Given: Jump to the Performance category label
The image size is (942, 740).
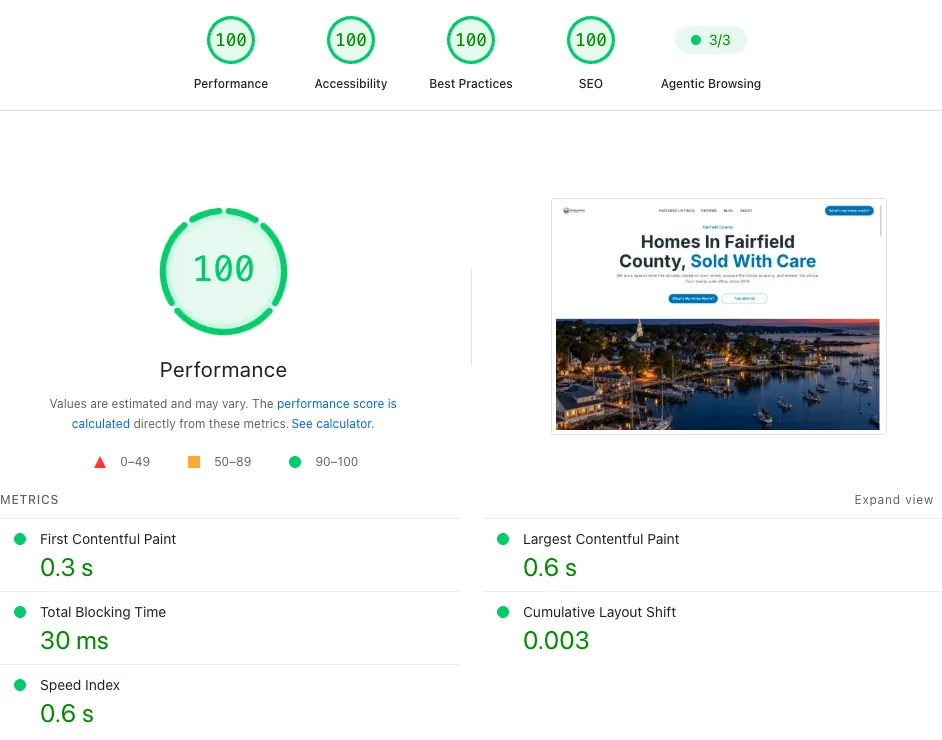Looking at the screenshot, I should click(231, 83).
